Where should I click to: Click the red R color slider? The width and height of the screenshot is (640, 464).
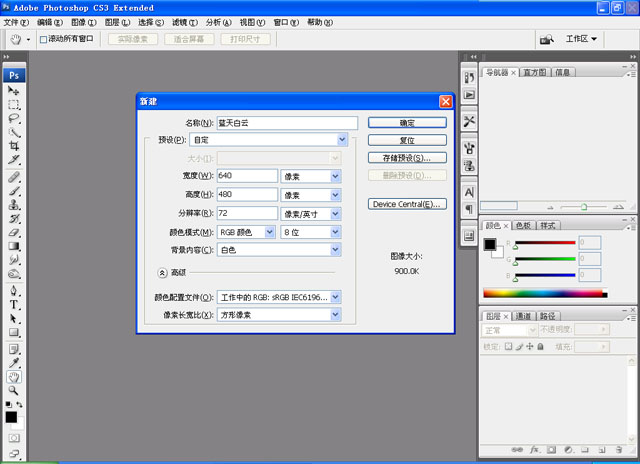(545, 243)
